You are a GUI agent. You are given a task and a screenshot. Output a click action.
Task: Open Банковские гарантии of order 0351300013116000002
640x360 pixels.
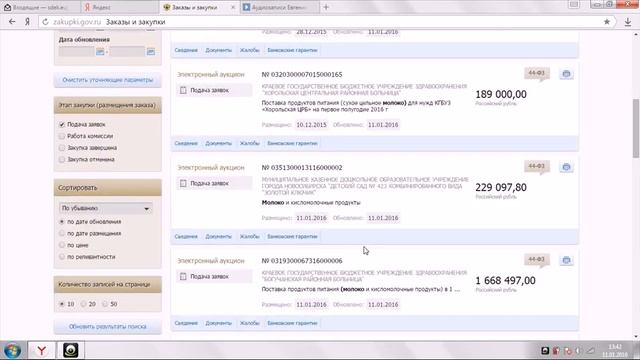pos(292,236)
